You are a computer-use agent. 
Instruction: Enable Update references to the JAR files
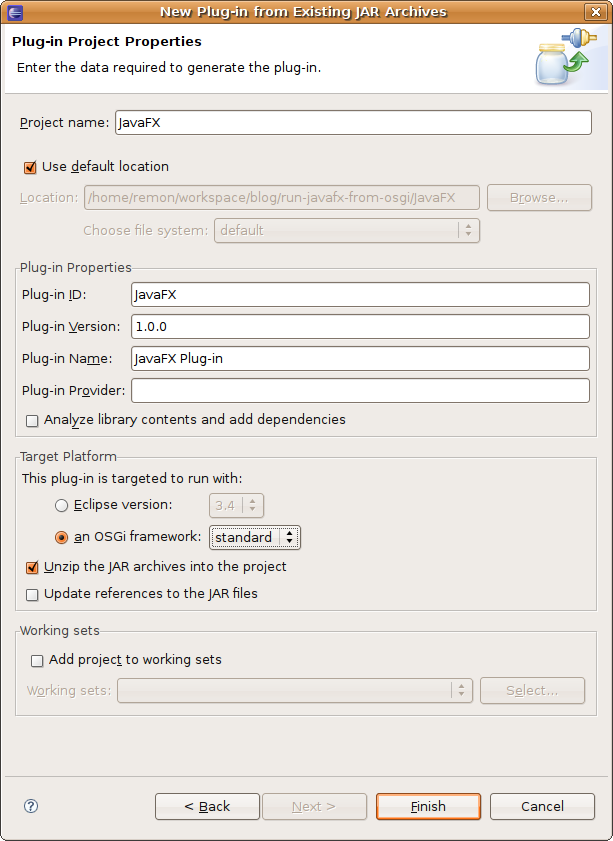tap(32, 594)
